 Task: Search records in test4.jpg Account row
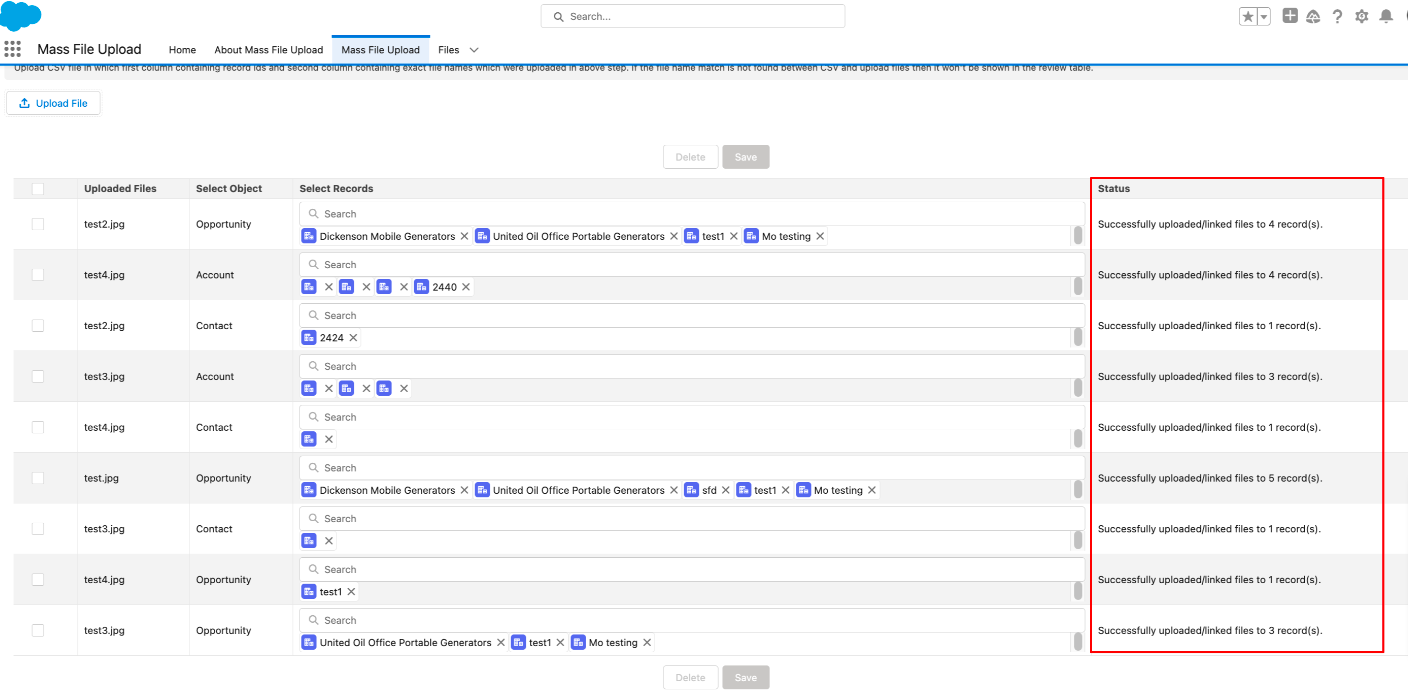[692, 265]
